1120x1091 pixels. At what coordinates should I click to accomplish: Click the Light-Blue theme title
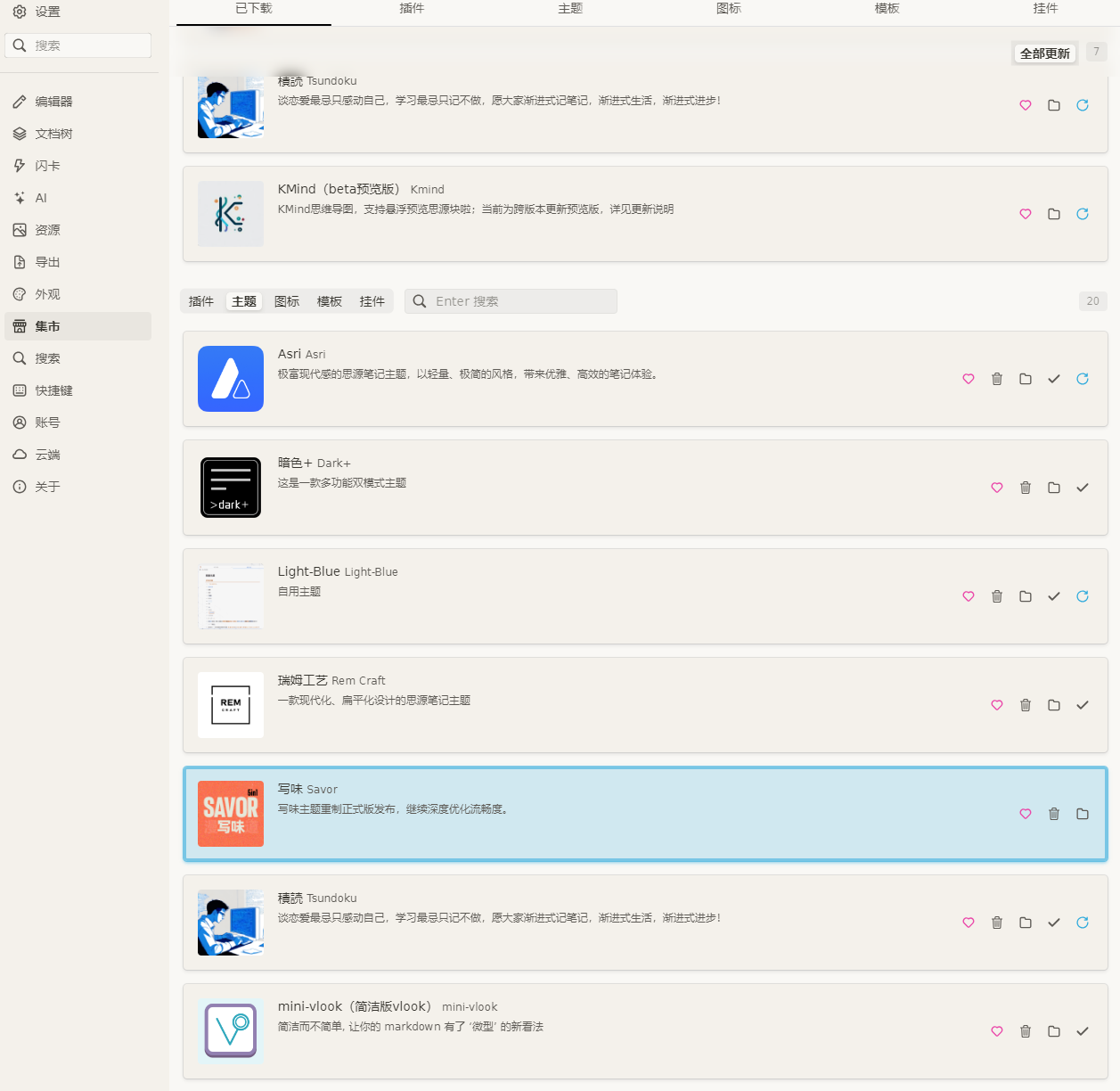338,571
